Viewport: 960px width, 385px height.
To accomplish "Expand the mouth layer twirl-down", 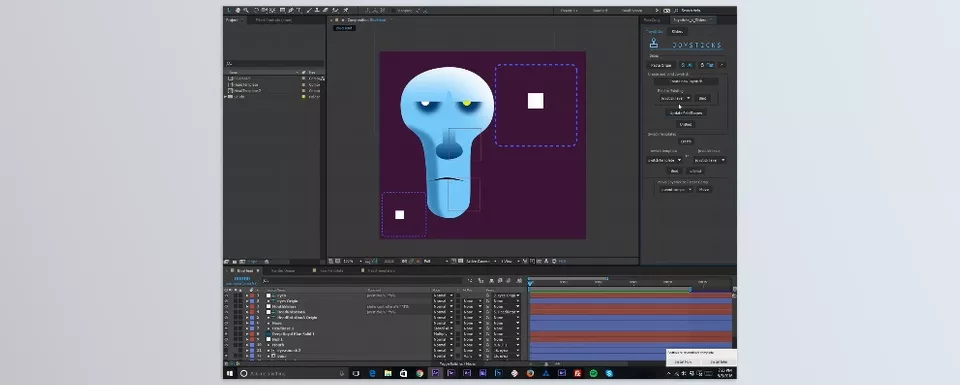I will coord(247,345).
